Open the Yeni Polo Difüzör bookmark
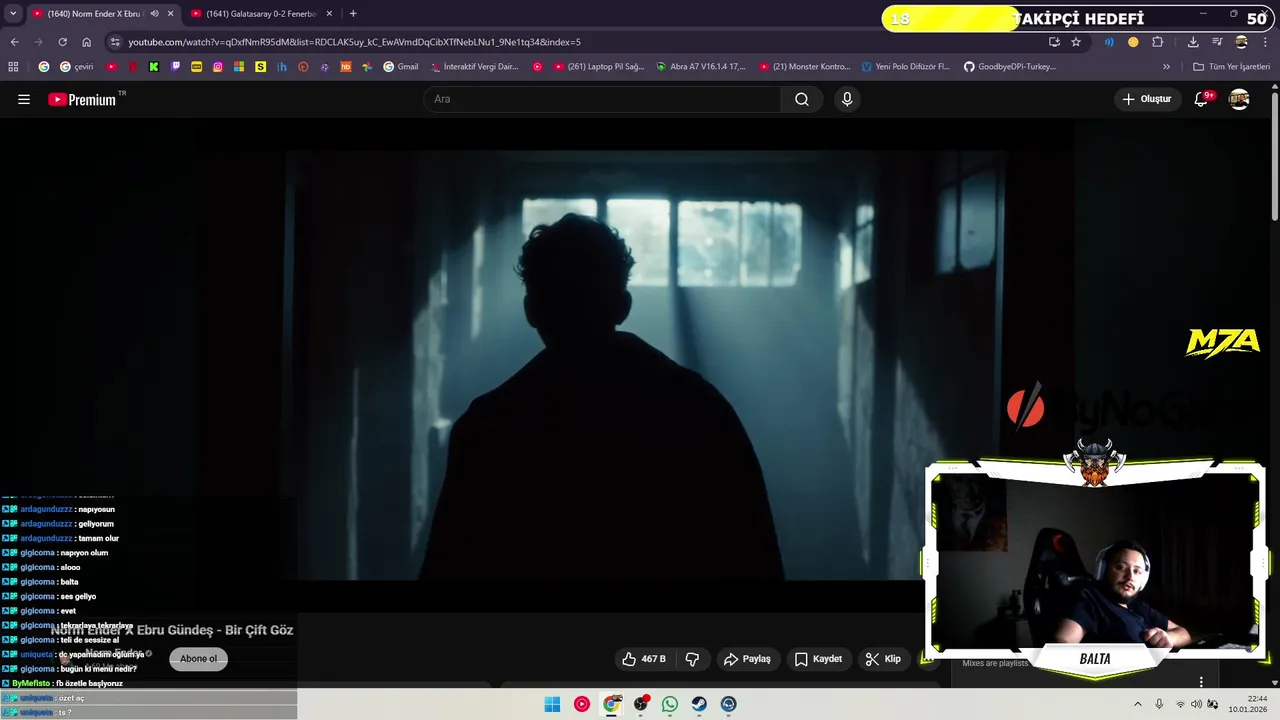This screenshot has width=1280, height=720. 906,67
